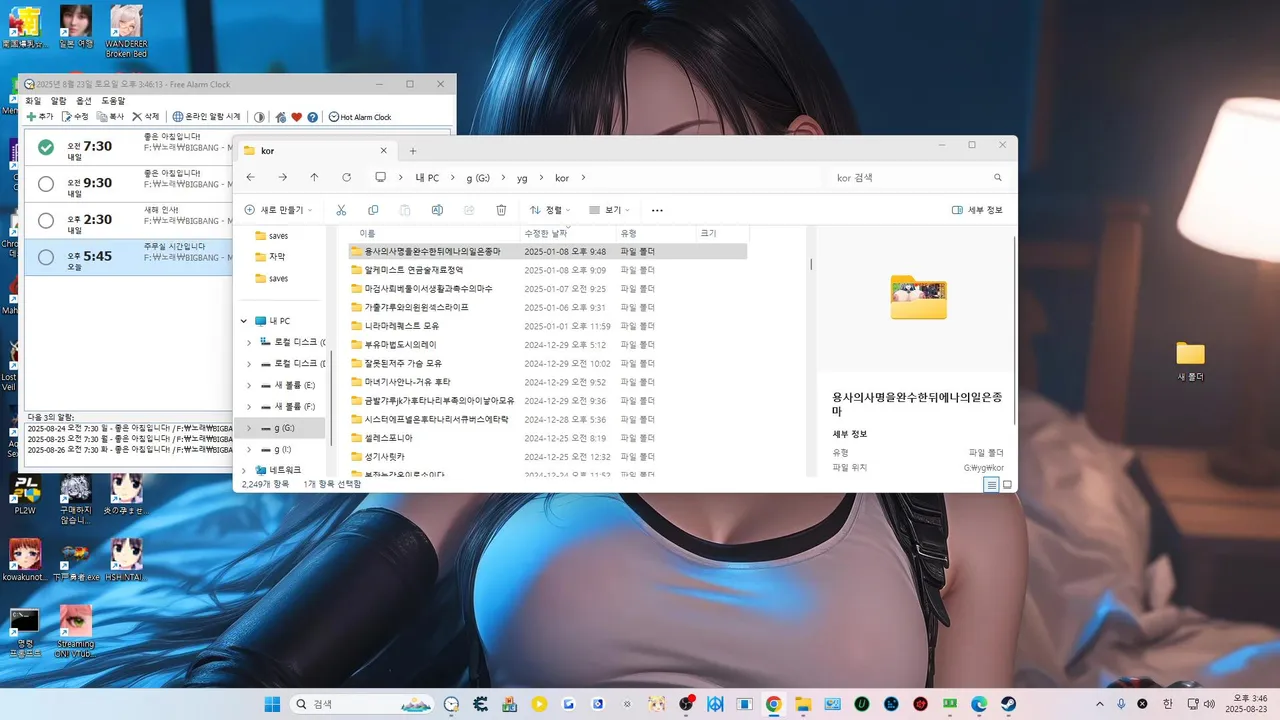Screen dimensions: 1280x720
Task: Click the Cut scissors icon
Action: [341, 210]
